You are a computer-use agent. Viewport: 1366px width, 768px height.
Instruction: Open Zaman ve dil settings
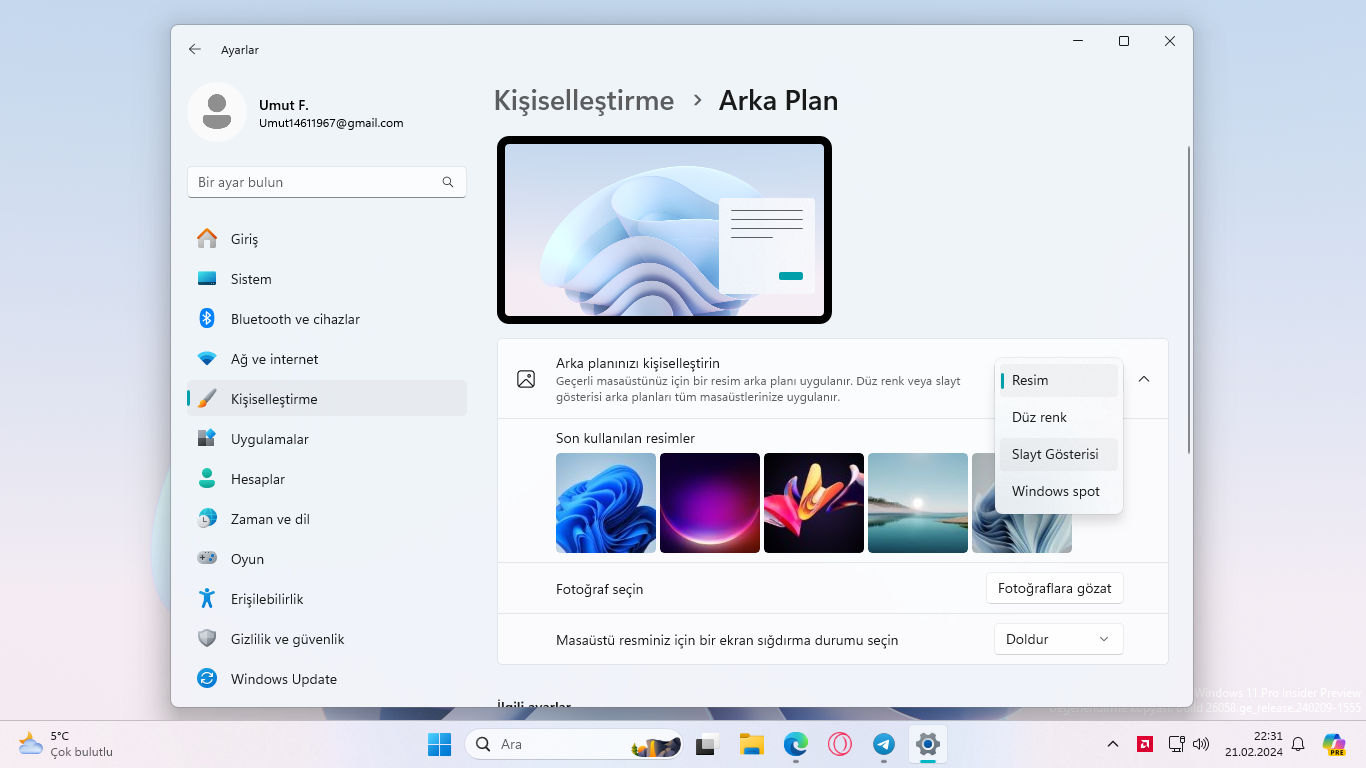pos(327,519)
